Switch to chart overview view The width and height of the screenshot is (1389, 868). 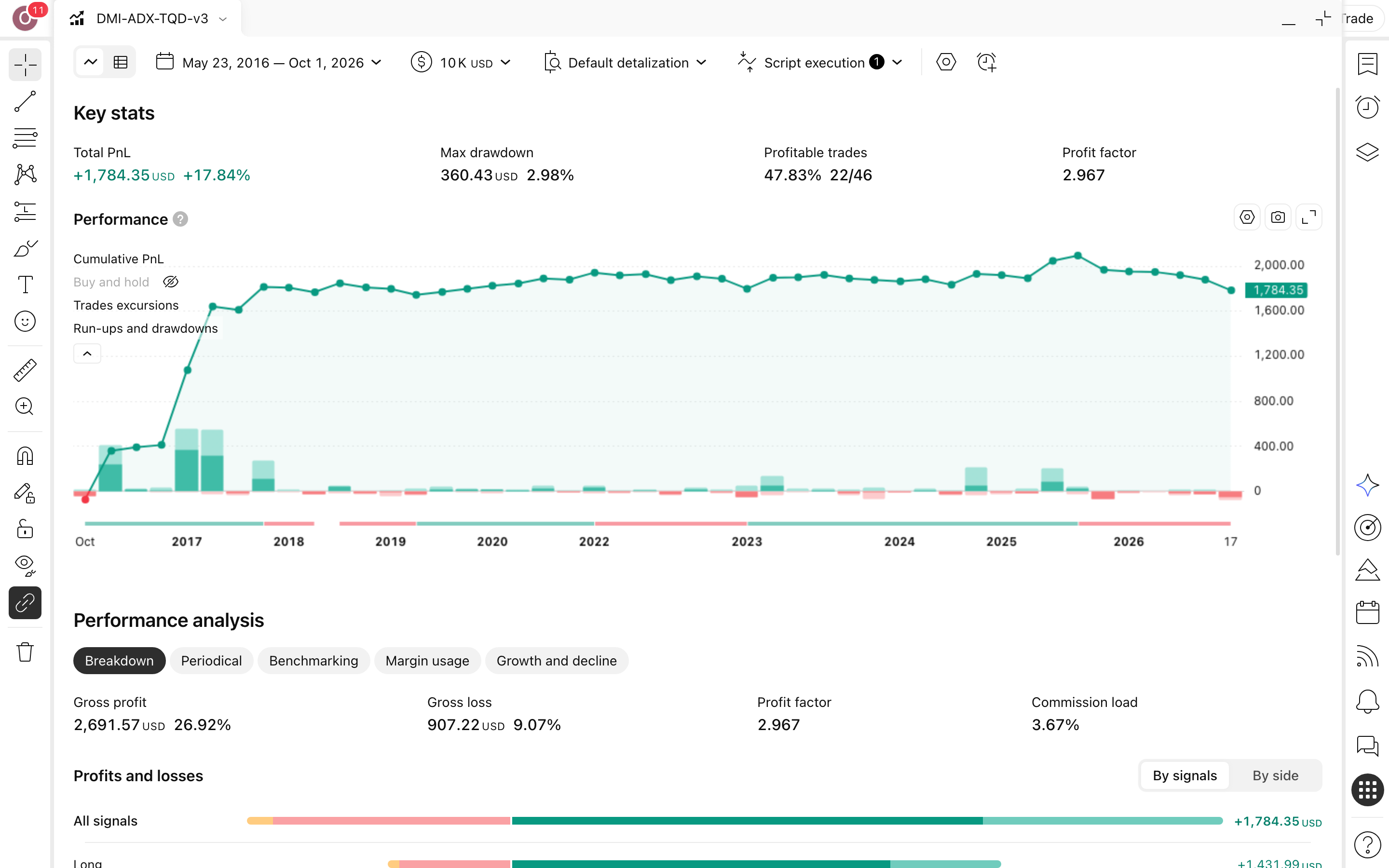pyautogui.click(x=91, y=62)
